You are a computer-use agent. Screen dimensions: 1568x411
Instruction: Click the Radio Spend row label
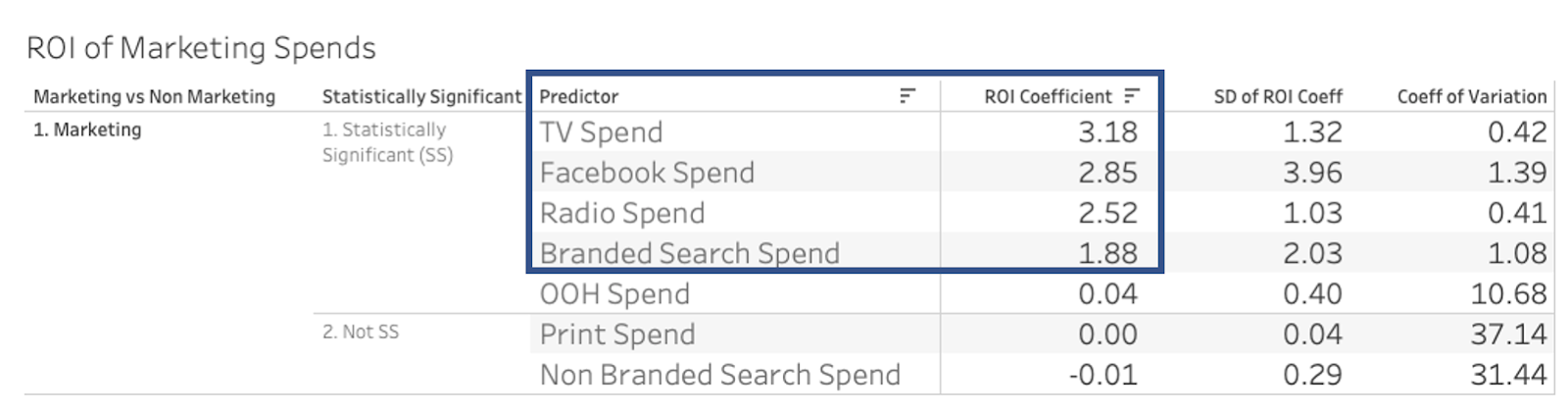622,213
